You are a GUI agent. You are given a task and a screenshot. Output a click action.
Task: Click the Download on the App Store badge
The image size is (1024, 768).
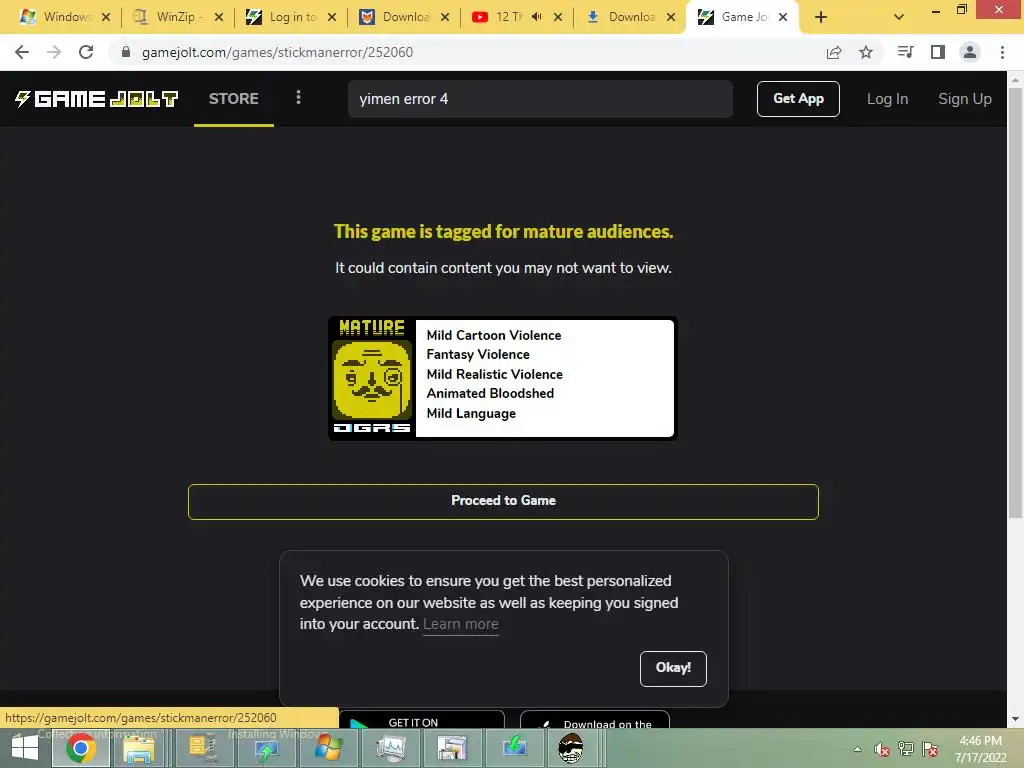click(595, 719)
